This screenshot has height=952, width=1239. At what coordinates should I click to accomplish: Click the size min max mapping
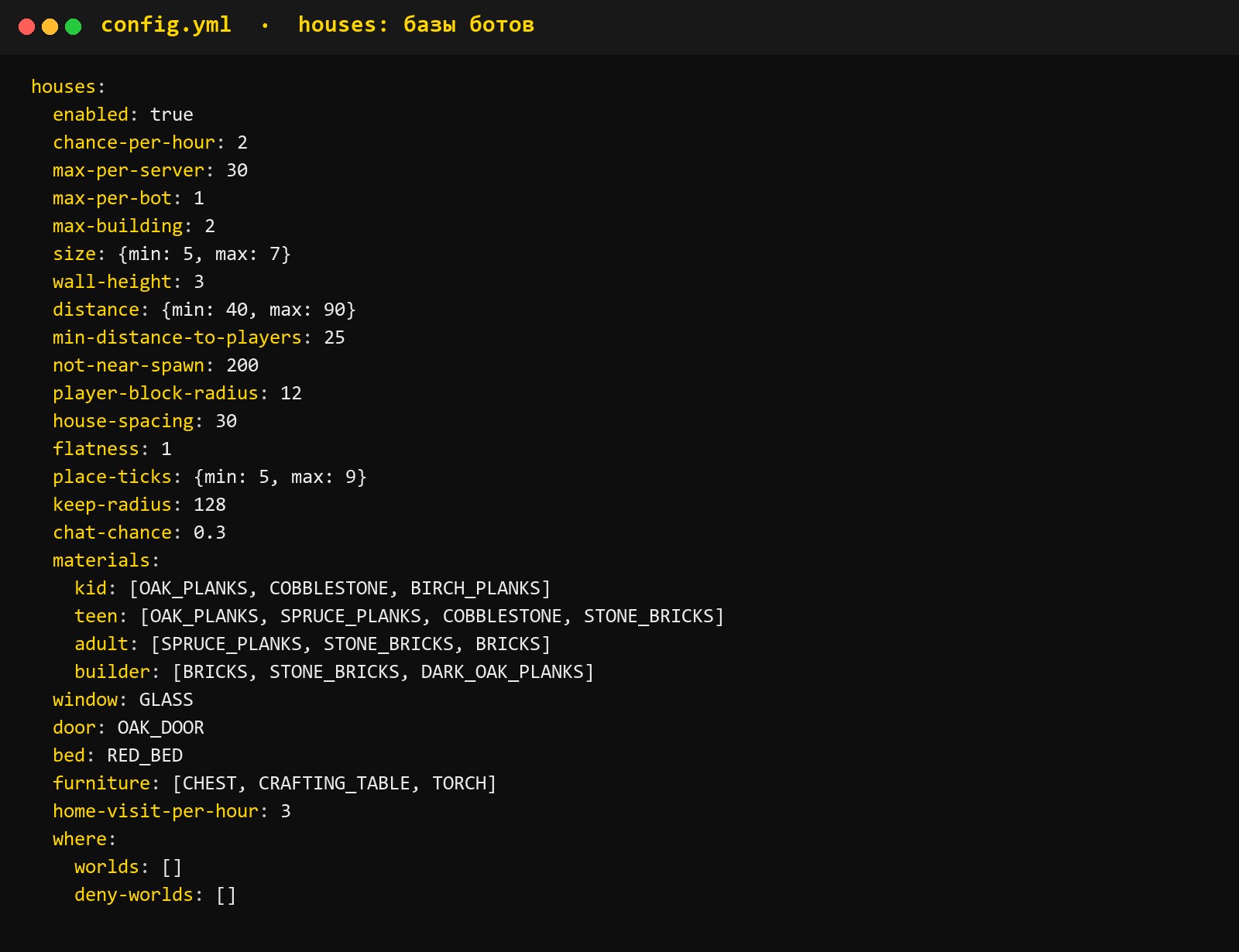point(204,254)
